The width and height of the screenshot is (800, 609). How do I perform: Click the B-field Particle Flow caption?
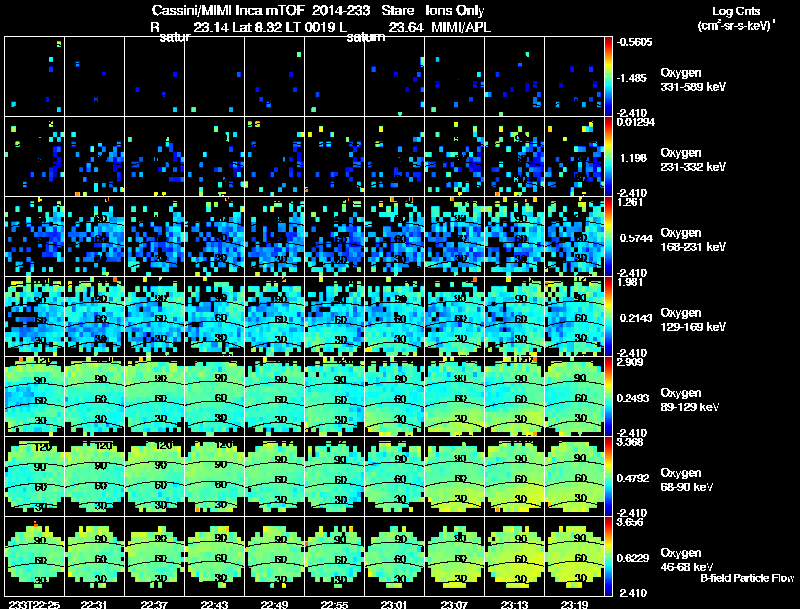747,578
